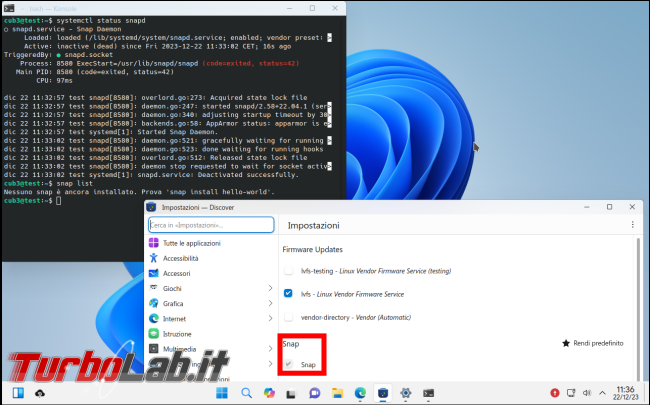The image size is (650, 405).
Task: Click the Internet label in sidebar
Action: point(174,319)
